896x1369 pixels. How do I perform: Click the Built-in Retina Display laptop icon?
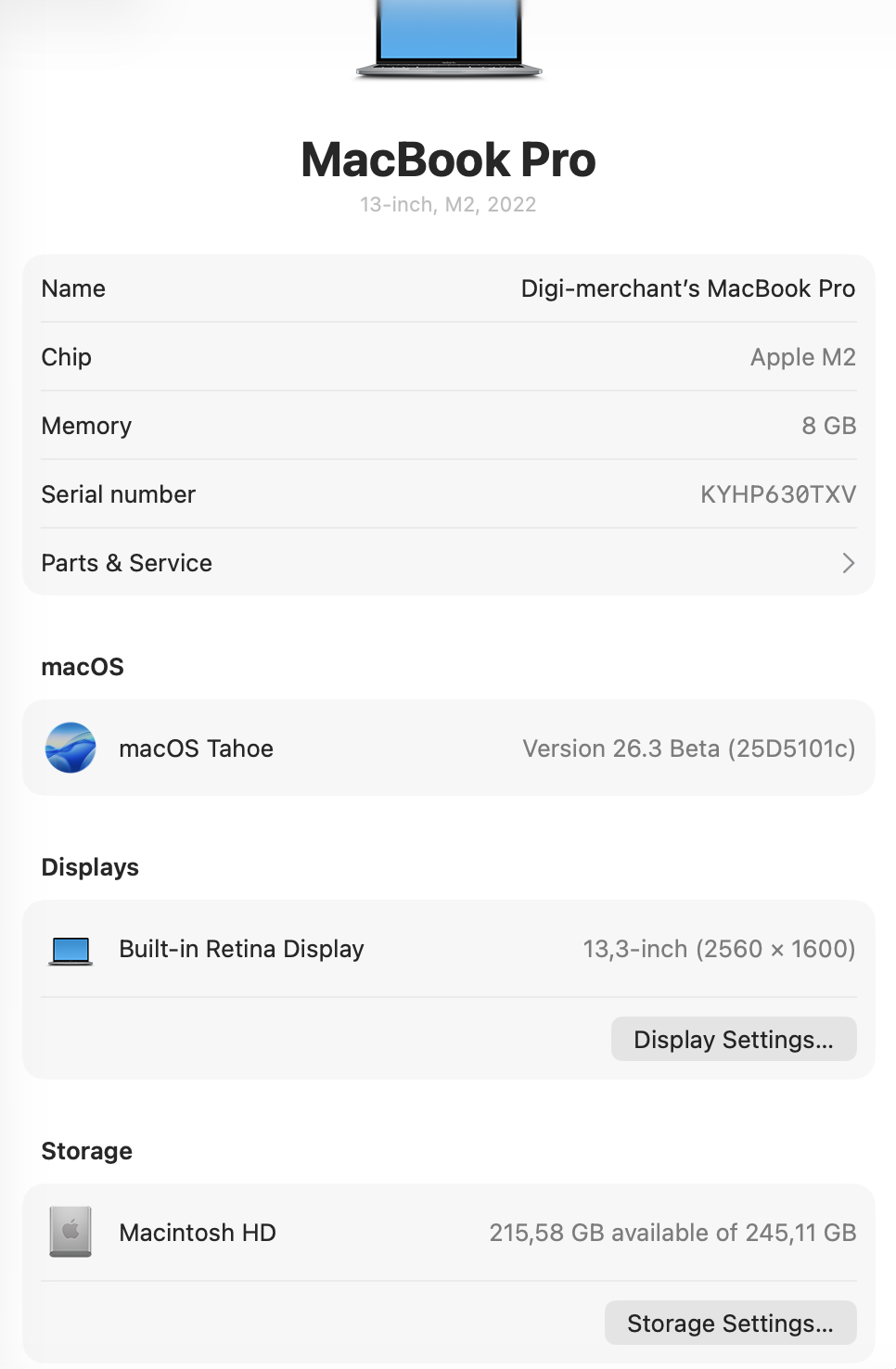pyautogui.click(x=70, y=951)
